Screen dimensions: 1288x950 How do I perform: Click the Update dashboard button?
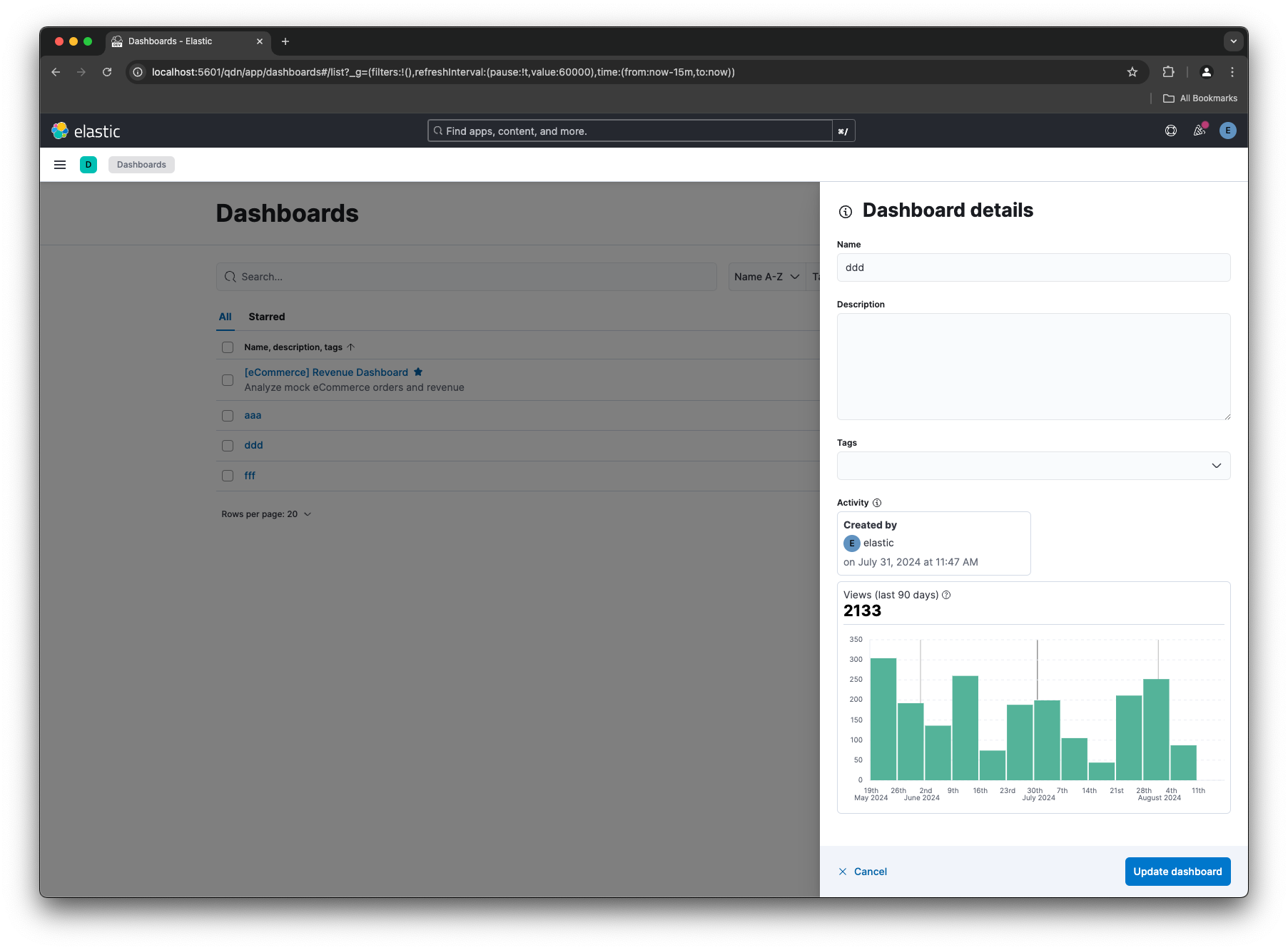[1177, 872]
